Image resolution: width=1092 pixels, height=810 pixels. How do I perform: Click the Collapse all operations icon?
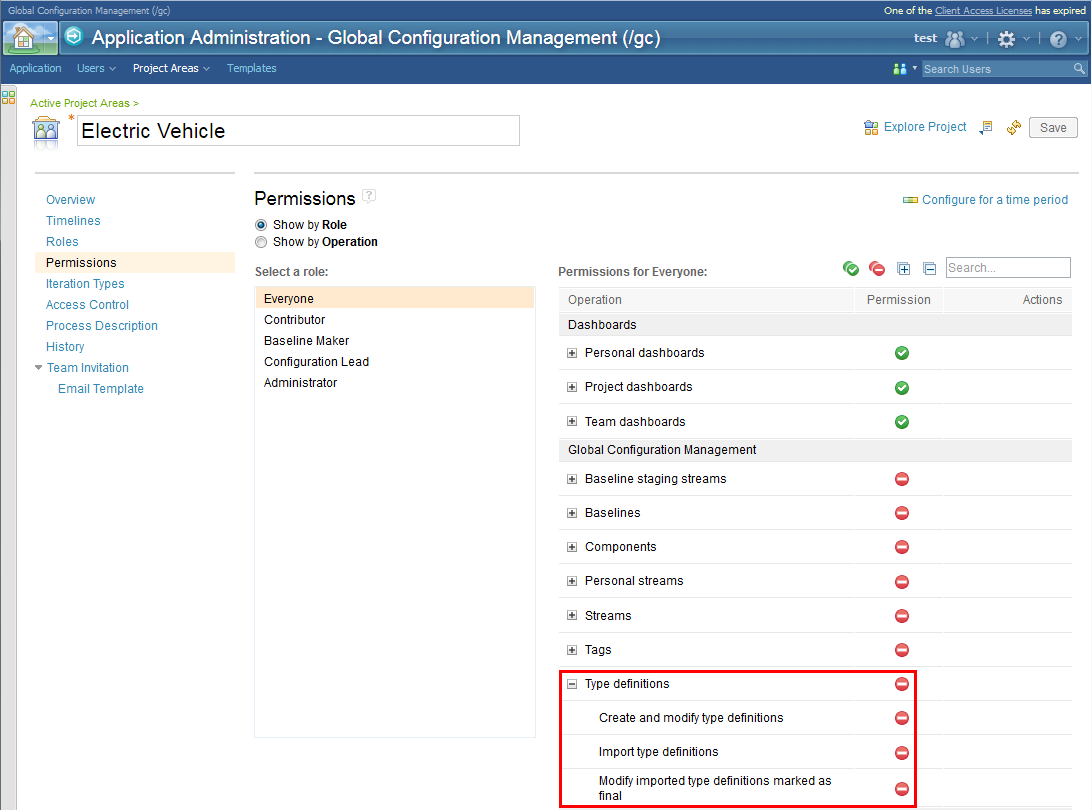coord(929,268)
